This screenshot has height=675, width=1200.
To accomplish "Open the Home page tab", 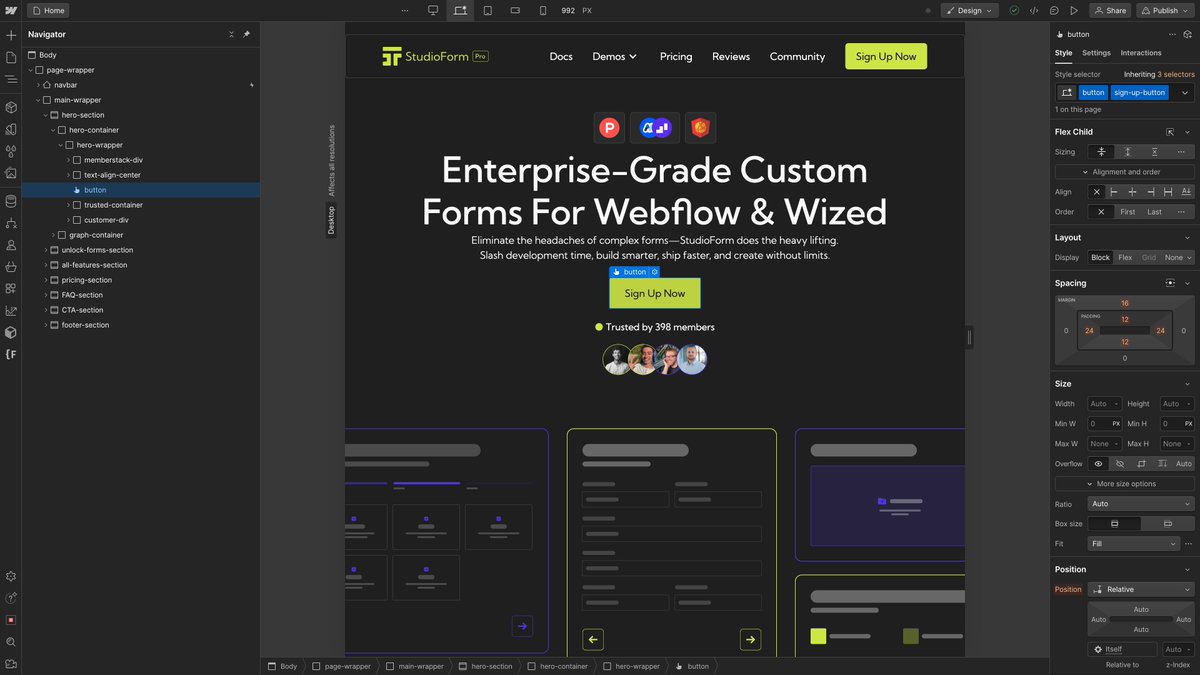I will tap(48, 10).
